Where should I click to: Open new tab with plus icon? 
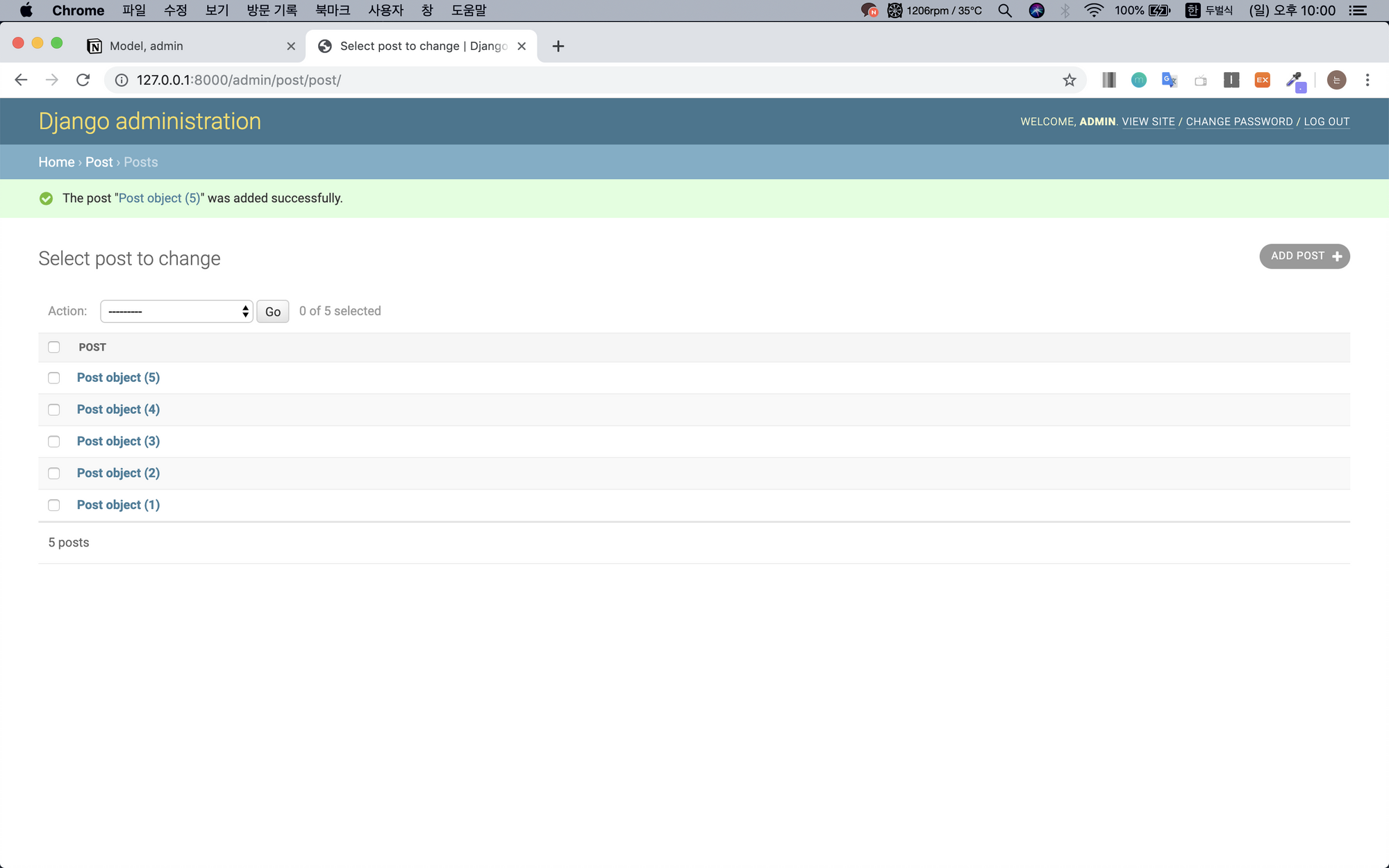pyautogui.click(x=558, y=46)
